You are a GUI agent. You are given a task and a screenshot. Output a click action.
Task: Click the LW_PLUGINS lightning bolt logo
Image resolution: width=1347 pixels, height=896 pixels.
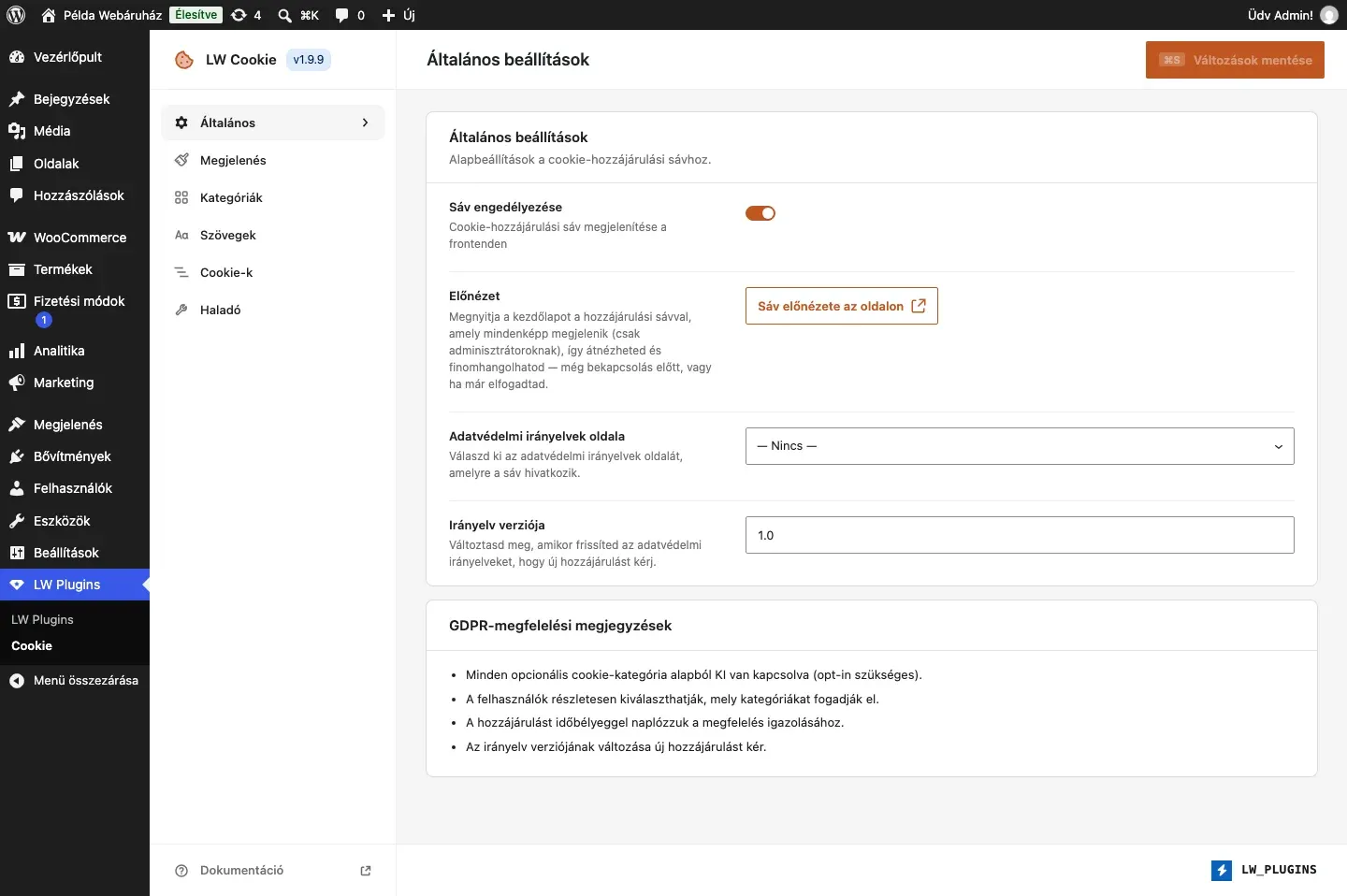[x=1222, y=871]
